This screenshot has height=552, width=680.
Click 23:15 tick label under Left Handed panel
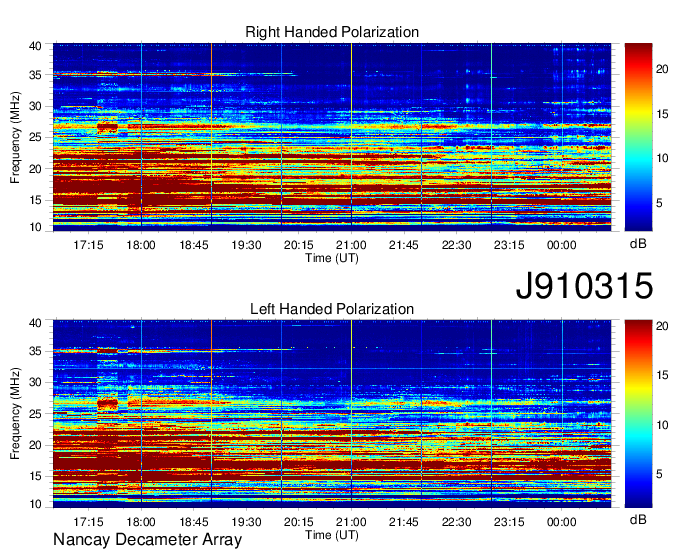(x=509, y=522)
